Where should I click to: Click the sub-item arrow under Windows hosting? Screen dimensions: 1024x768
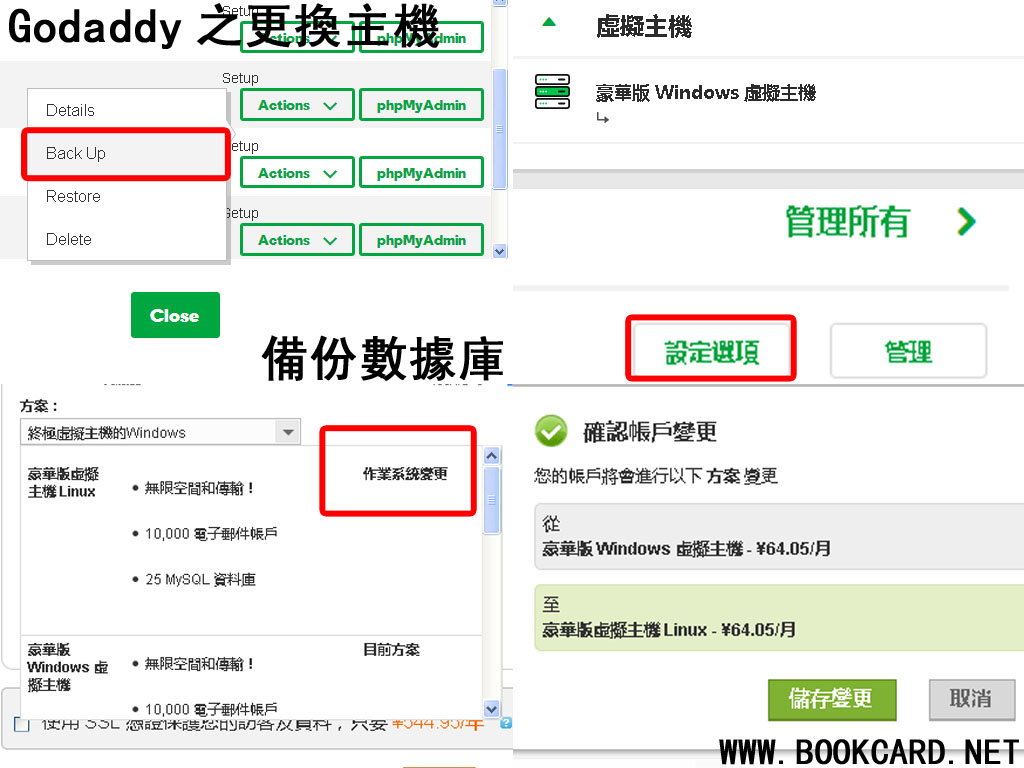[x=602, y=118]
